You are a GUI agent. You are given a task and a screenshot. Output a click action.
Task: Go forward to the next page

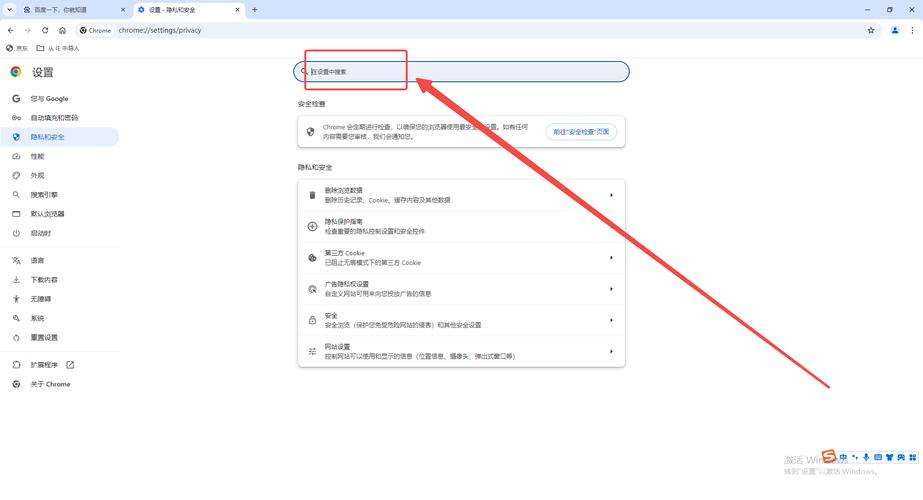point(28,30)
